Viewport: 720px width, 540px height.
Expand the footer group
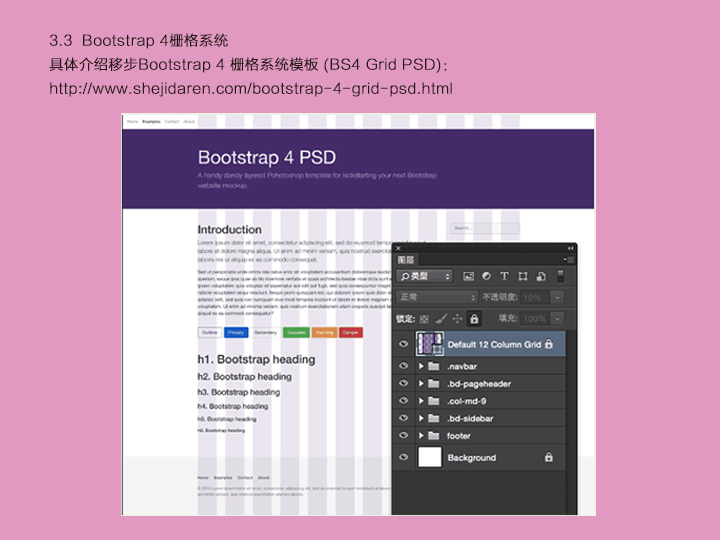click(x=421, y=435)
